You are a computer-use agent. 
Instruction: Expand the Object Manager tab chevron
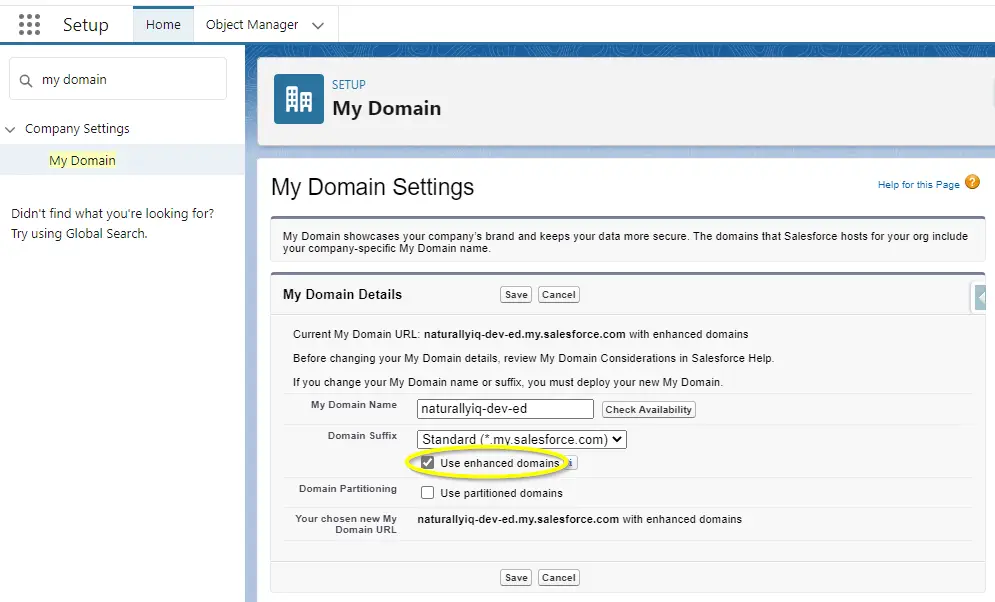pos(318,26)
